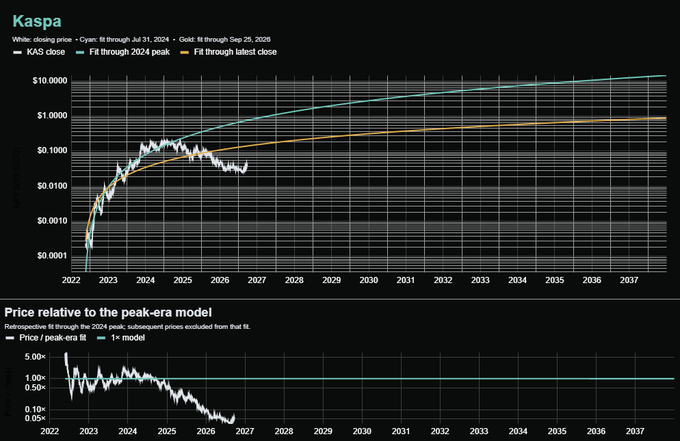The image size is (680, 441).
Task: Click 2037 on the lower ratio chart axis
Action: pos(635,431)
